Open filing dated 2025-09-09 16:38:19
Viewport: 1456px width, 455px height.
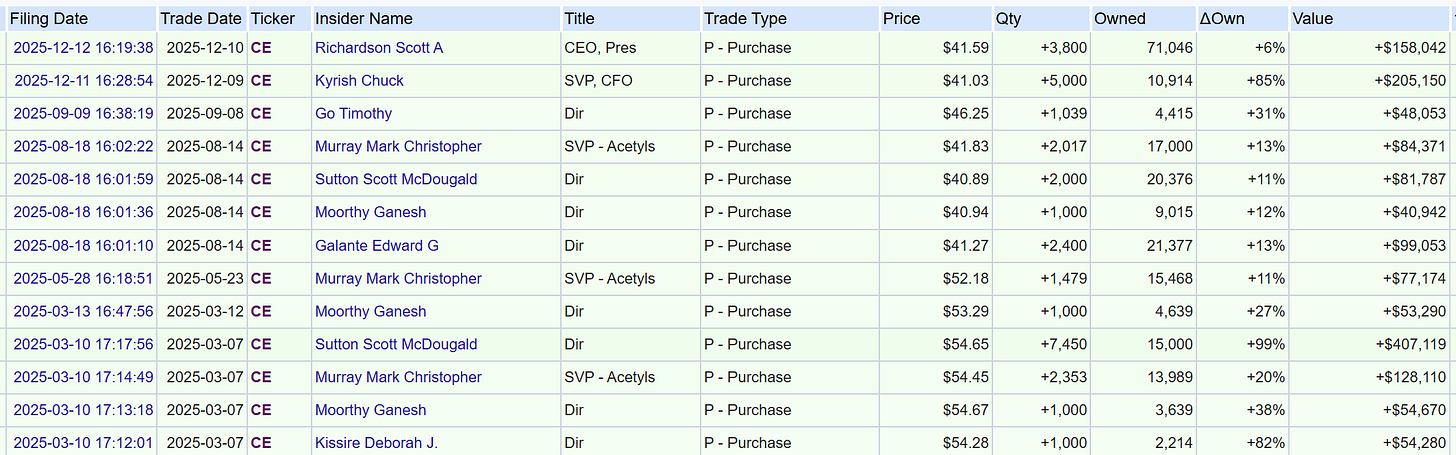point(83,114)
